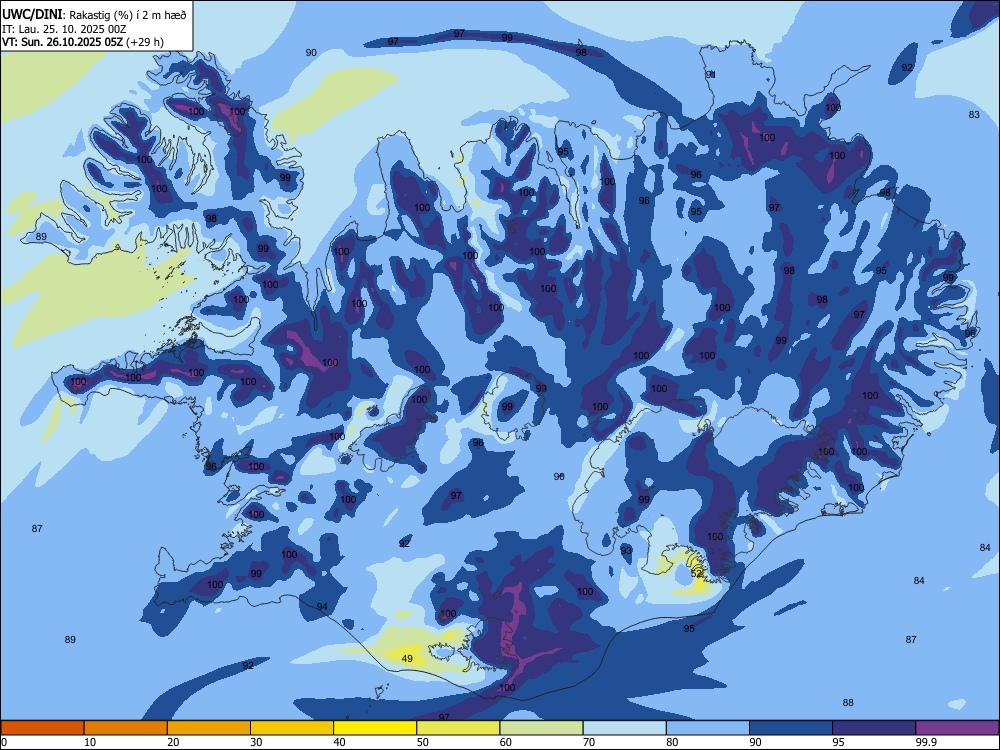The width and height of the screenshot is (1000, 750).
Task: Pick the 60–70 pale green legend swatch
Action: 541,728
